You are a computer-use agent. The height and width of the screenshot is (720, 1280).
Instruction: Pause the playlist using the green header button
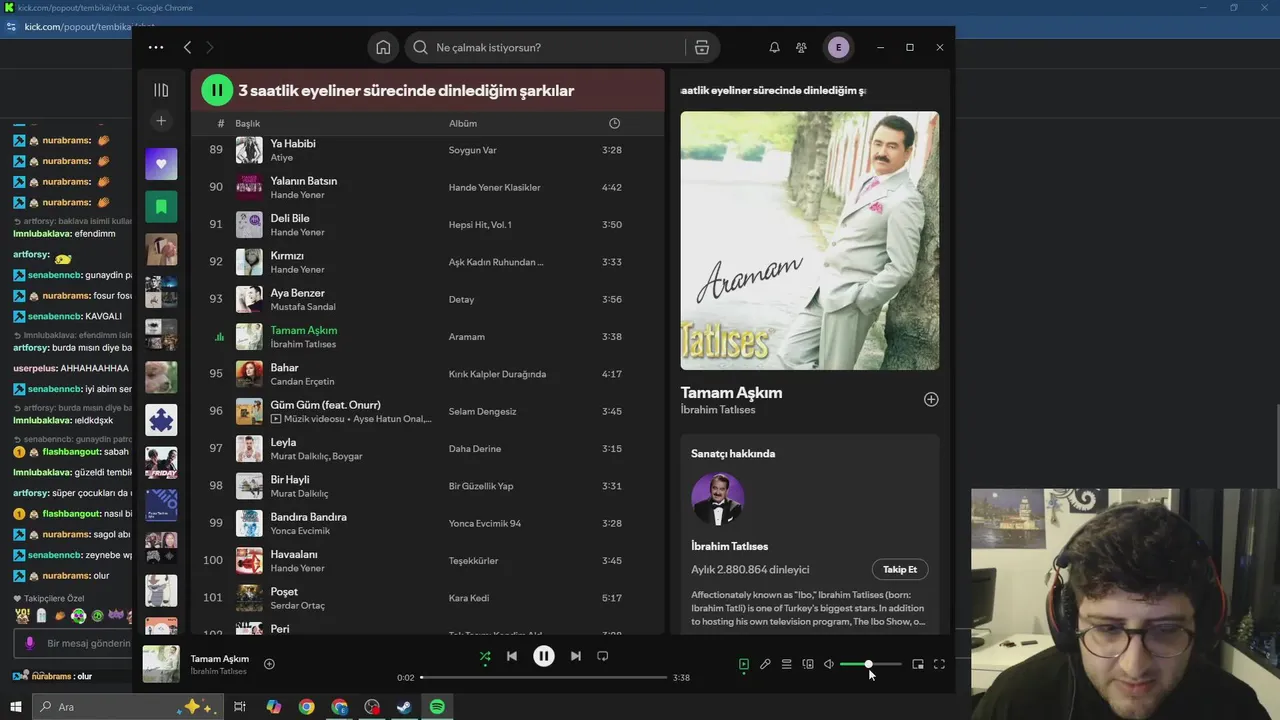point(217,90)
